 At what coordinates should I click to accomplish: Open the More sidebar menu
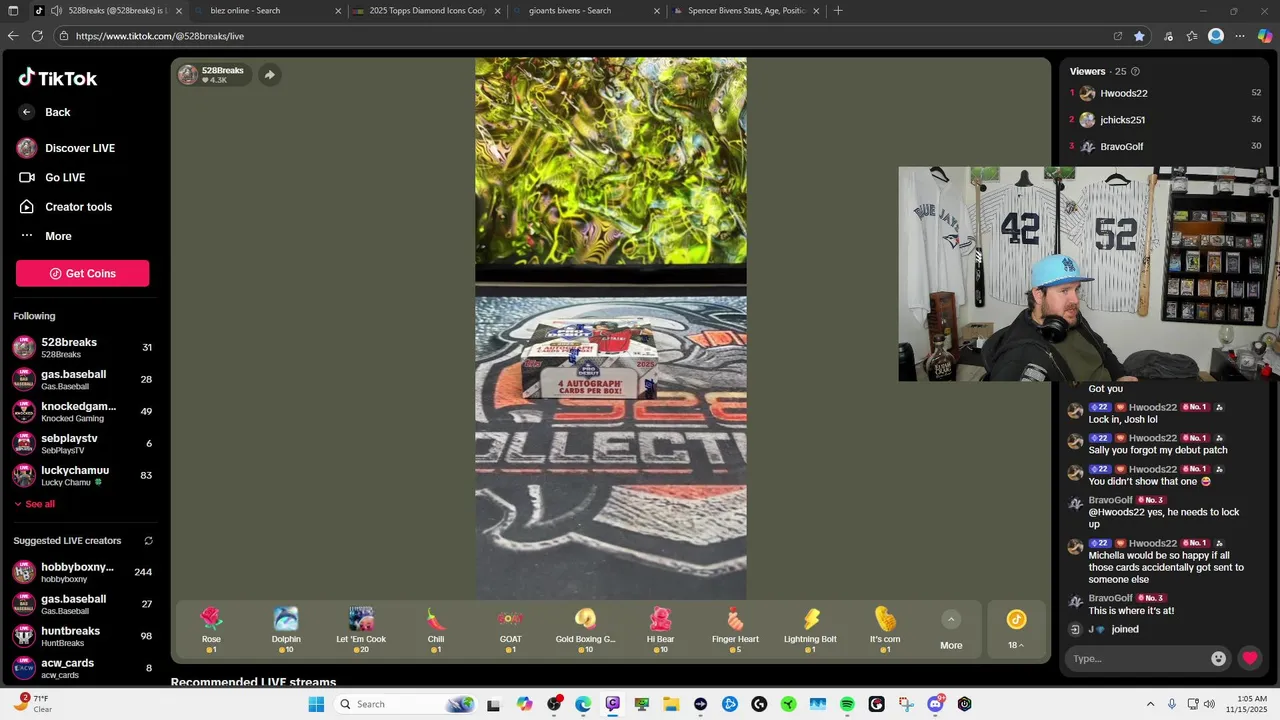(46, 236)
